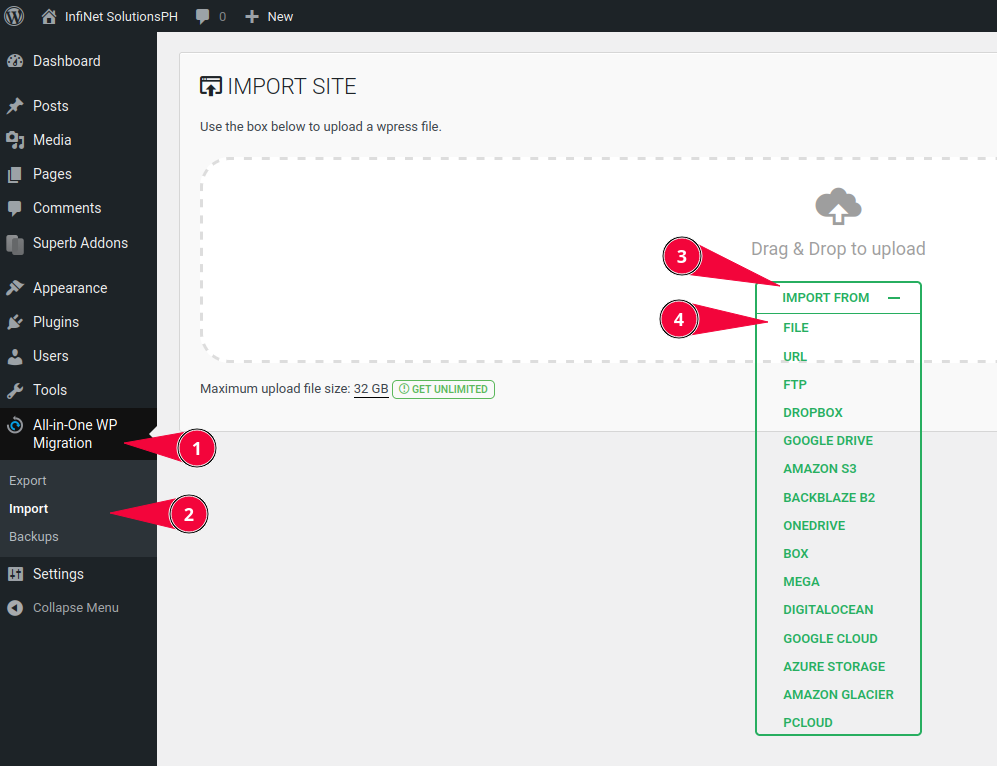Go to the Backups submenu page
Viewport: 997px width, 766px height.
pos(34,537)
